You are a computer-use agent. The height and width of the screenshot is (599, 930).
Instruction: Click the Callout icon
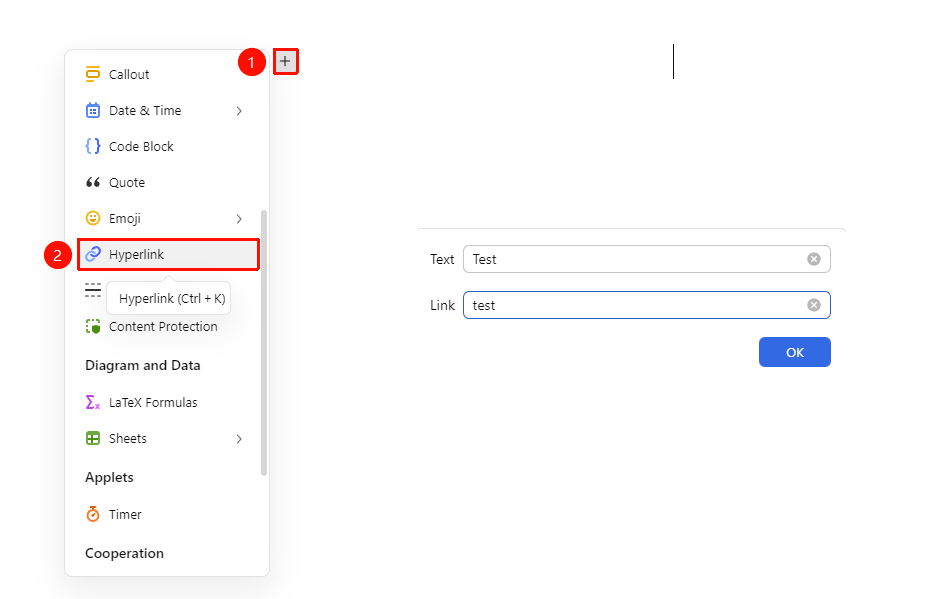(x=93, y=74)
